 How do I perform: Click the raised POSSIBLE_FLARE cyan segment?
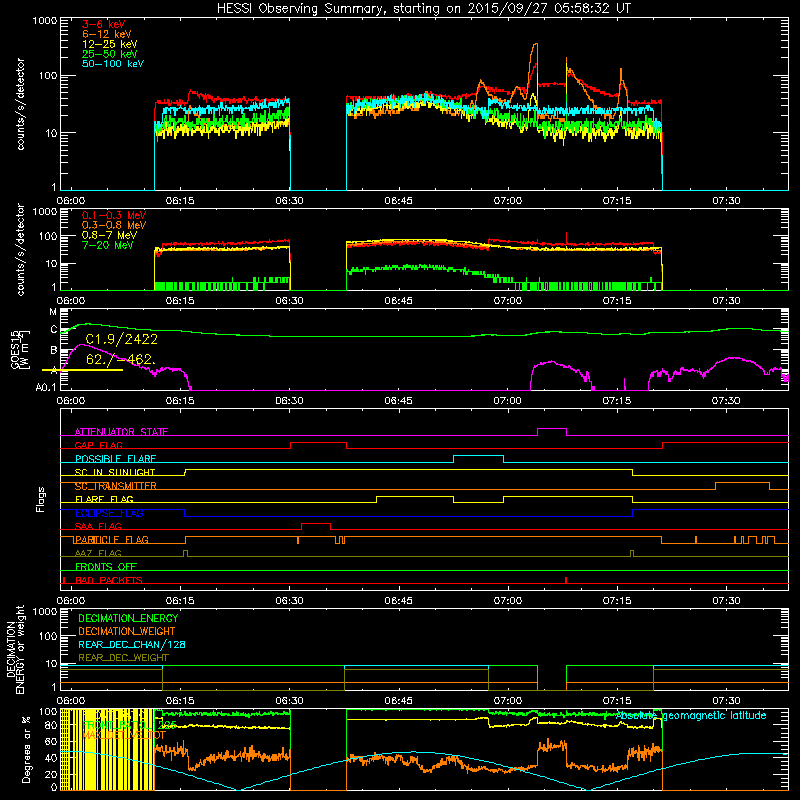pos(479,456)
